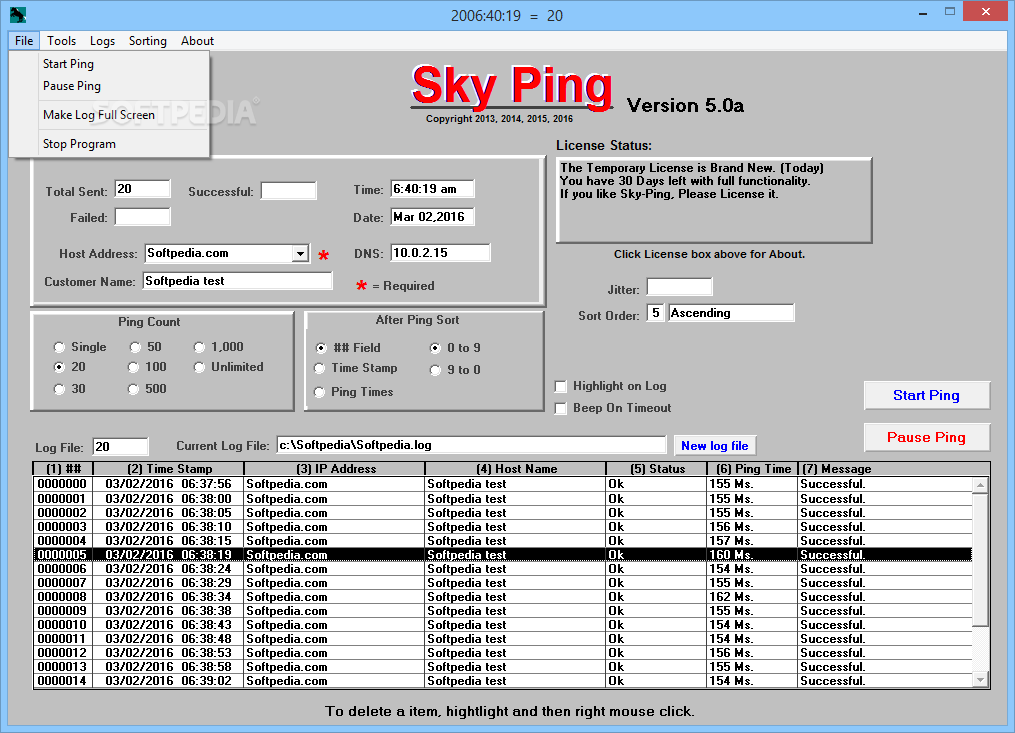Choose Start Ping from File menu
The image size is (1015, 733).
[69, 63]
